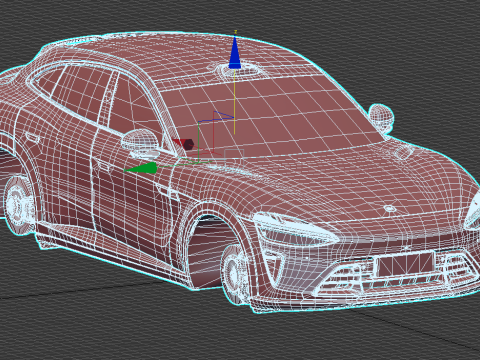Select the car's front license plate
Screen dimensions: 480x360
406,264
